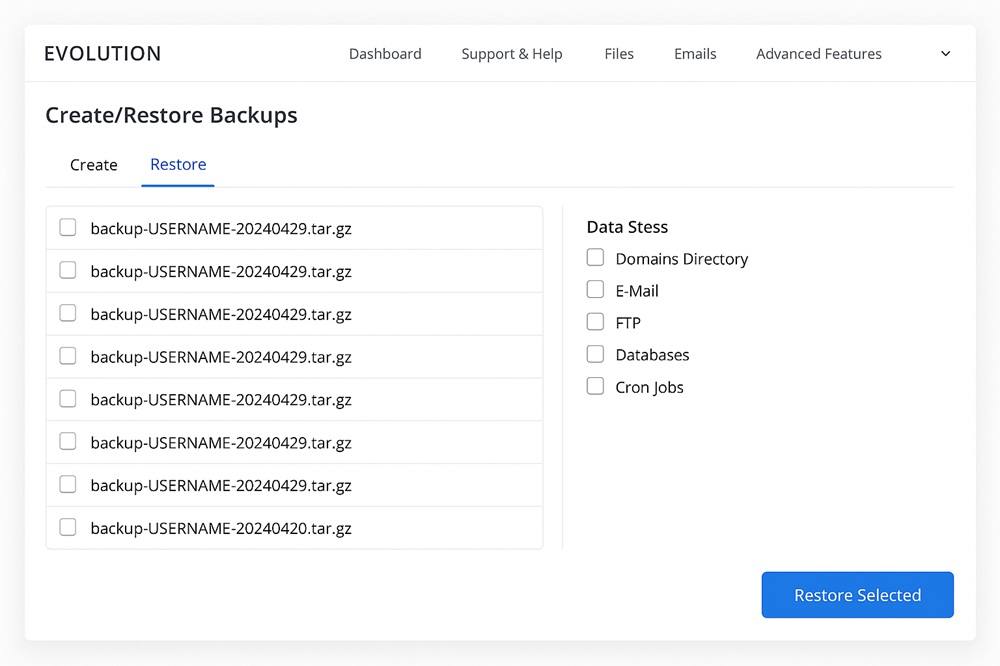Open the Dashboard menu item
This screenshot has width=1000, height=666.
(x=385, y=54)
